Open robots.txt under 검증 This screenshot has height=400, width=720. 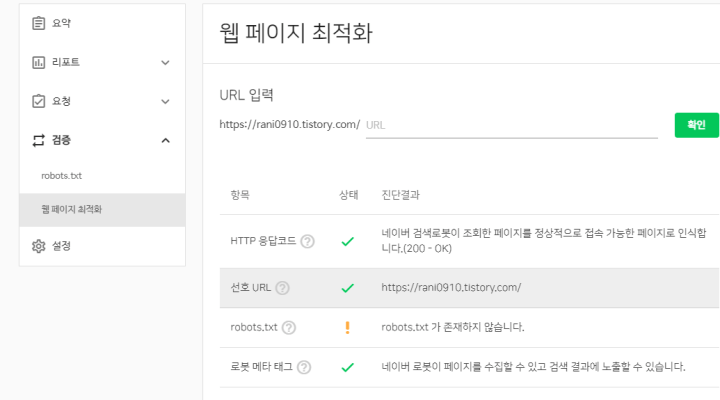pyautogui.click(x=62, y=175)
